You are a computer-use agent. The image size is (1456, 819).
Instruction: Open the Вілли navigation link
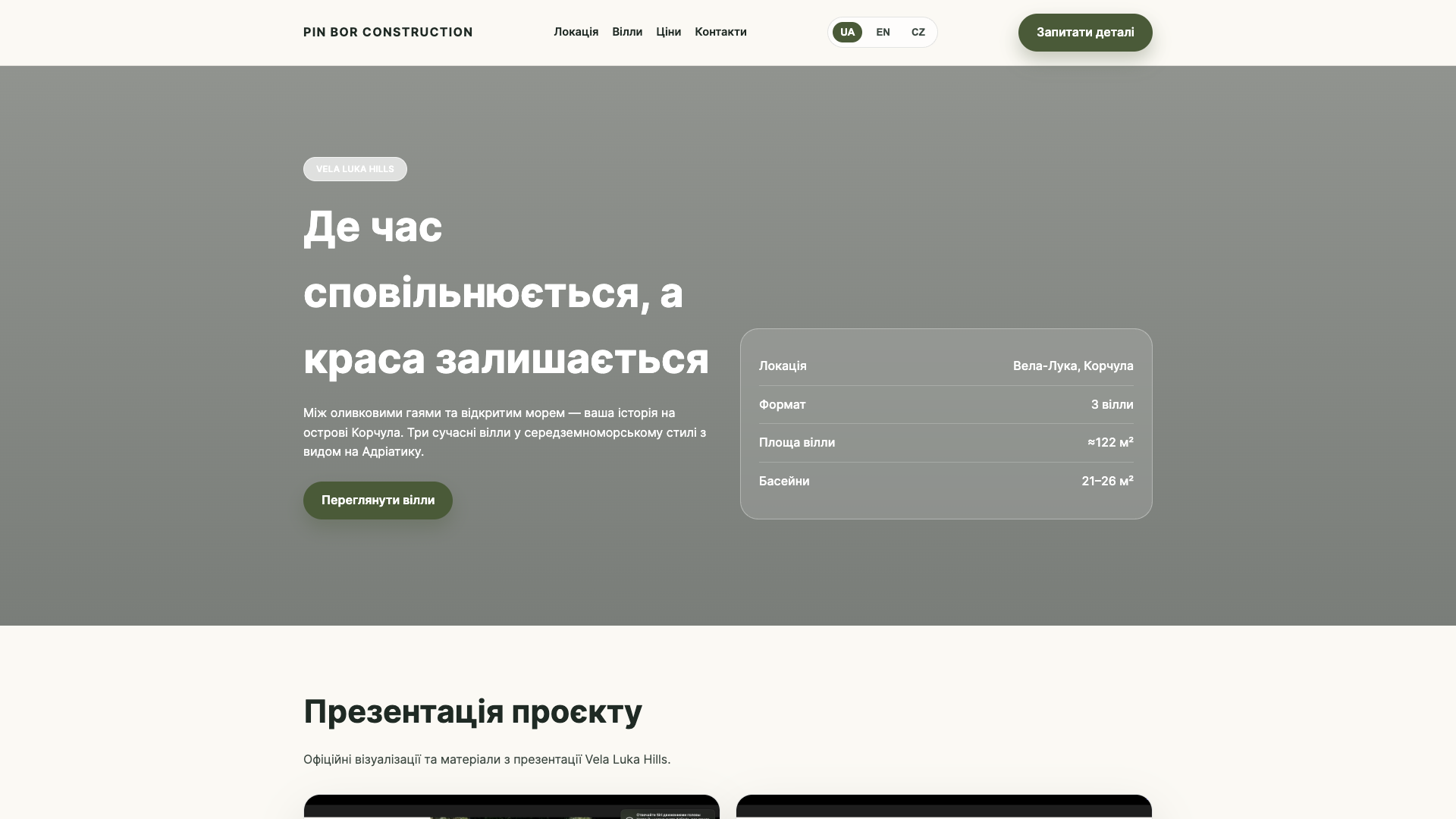click(x=627, y=32)
